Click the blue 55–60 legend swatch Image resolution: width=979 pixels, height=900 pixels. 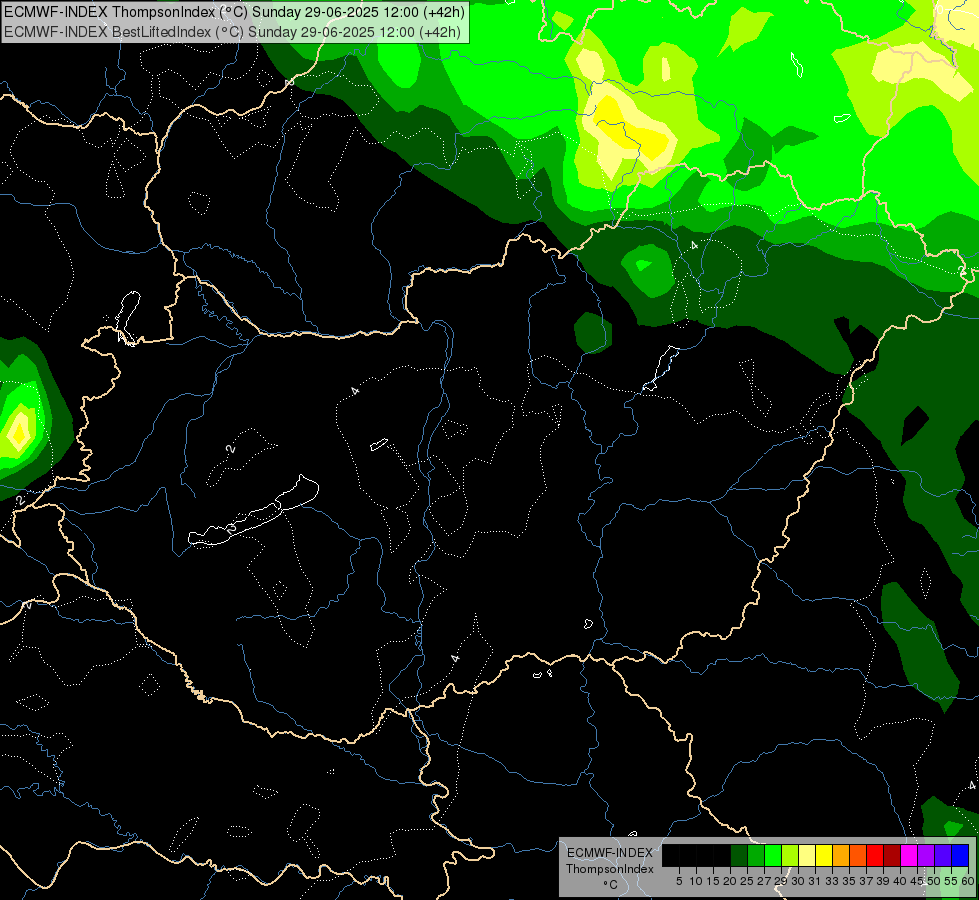coord(960,855)
